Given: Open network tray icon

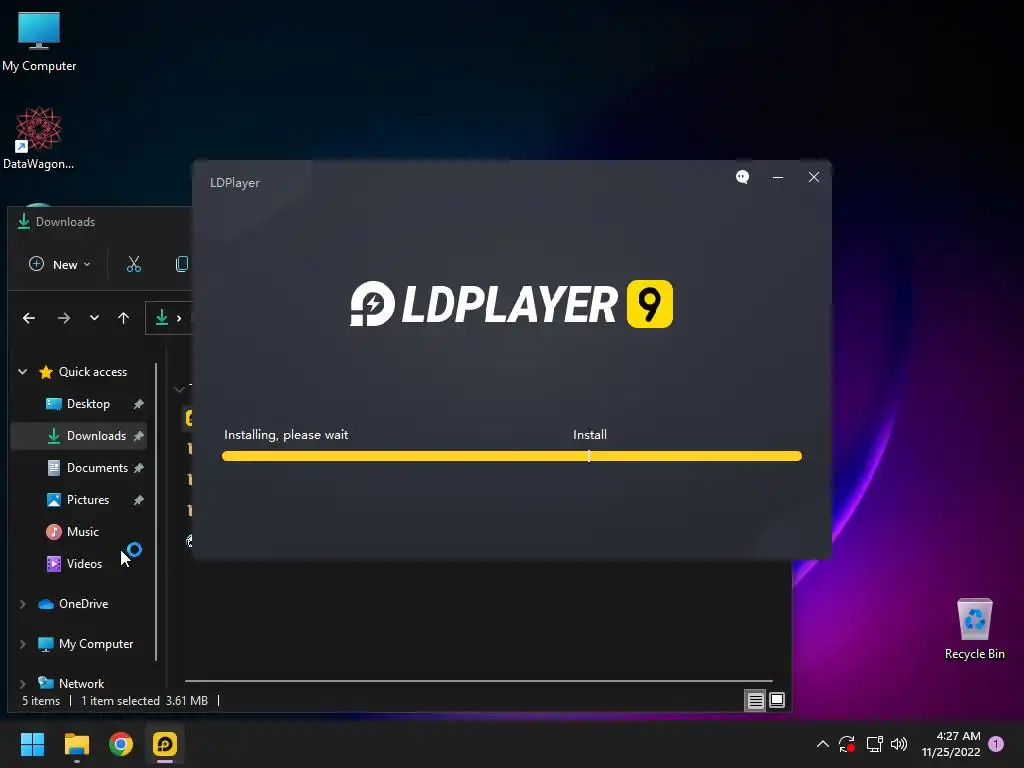Looking at the screenshot, I should [x=874, y=744].
